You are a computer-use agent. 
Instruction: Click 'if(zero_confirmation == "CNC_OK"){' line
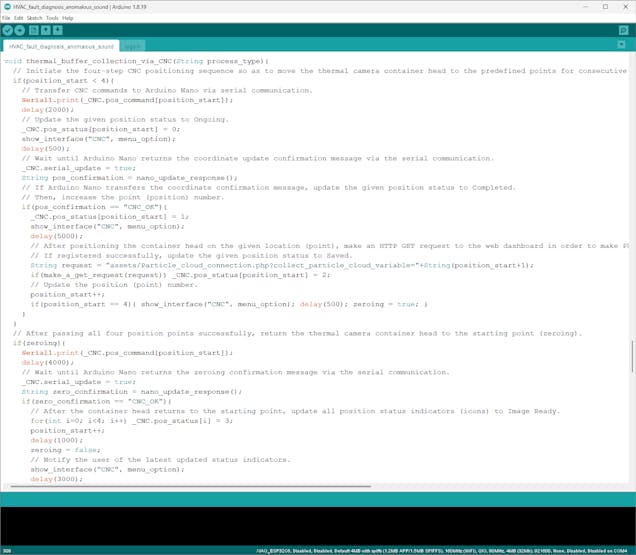97,402
